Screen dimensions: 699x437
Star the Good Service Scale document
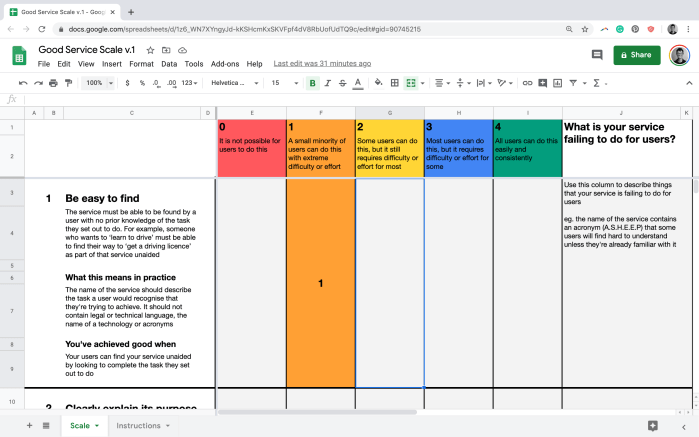tap(150, 50)
